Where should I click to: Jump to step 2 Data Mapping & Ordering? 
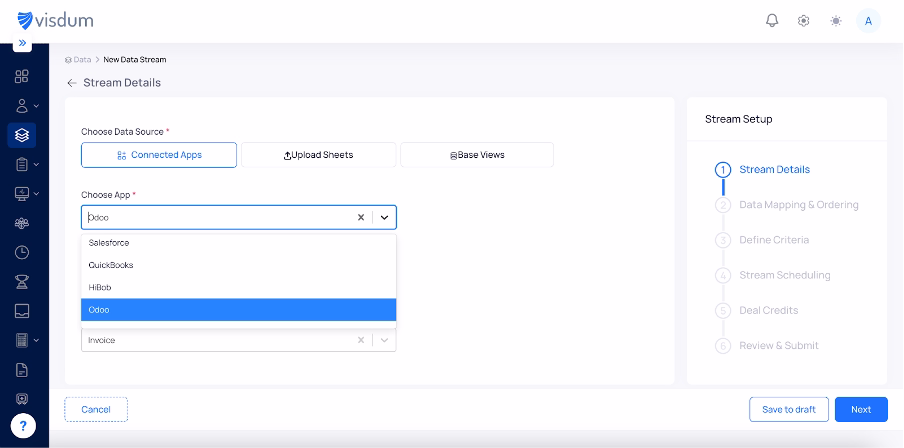coord(787,205)
